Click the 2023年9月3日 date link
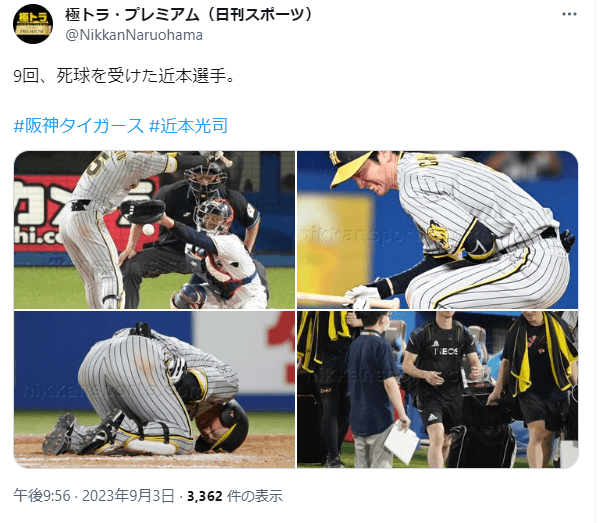The height and width of the screenshot is (523, 599). click(128, 496)
